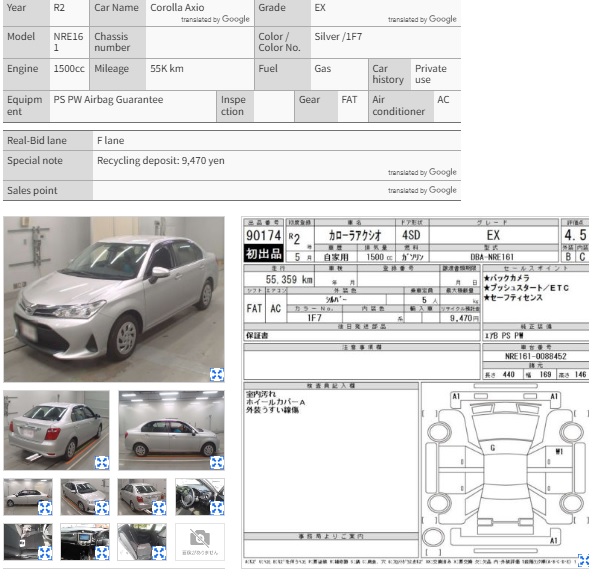The image size is (598, 580).
Task: Click the lot number 90174 on the auction sheet
Action: coord(264,235)
